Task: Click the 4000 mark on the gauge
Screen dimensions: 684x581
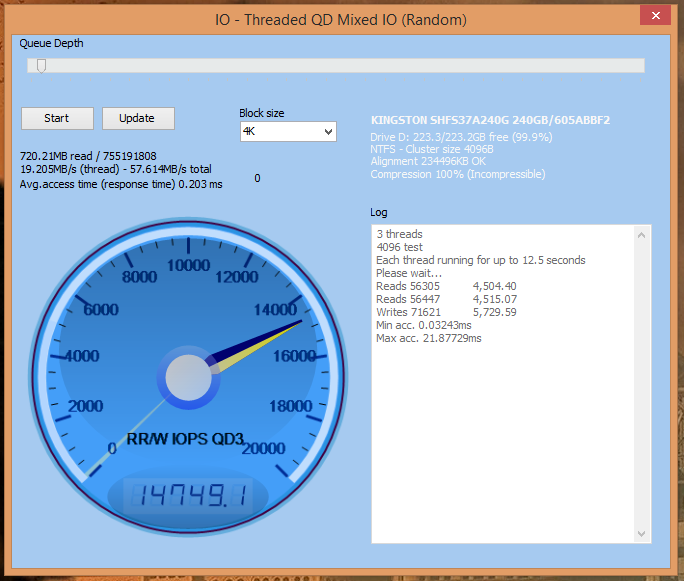Action: pyautogui.click(x=82, y=356)
